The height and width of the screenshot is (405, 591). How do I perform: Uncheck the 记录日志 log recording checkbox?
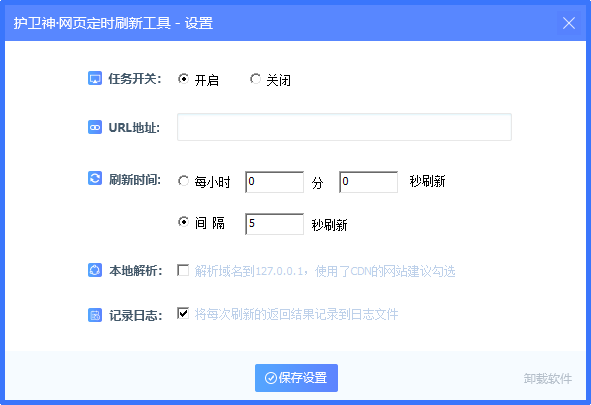tap(183, 313)
